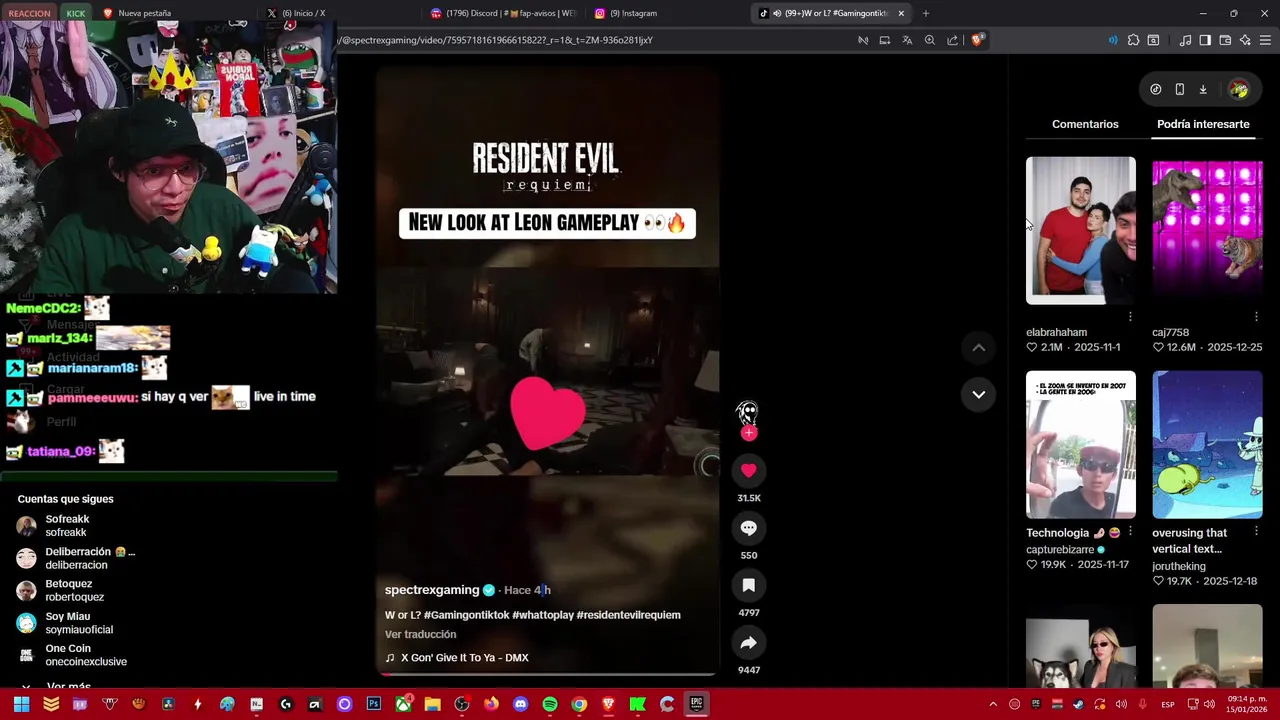Click jorutheking username under vertical text video
The width and height of the screenshot is (1280, 720).
pos(1179,566)
